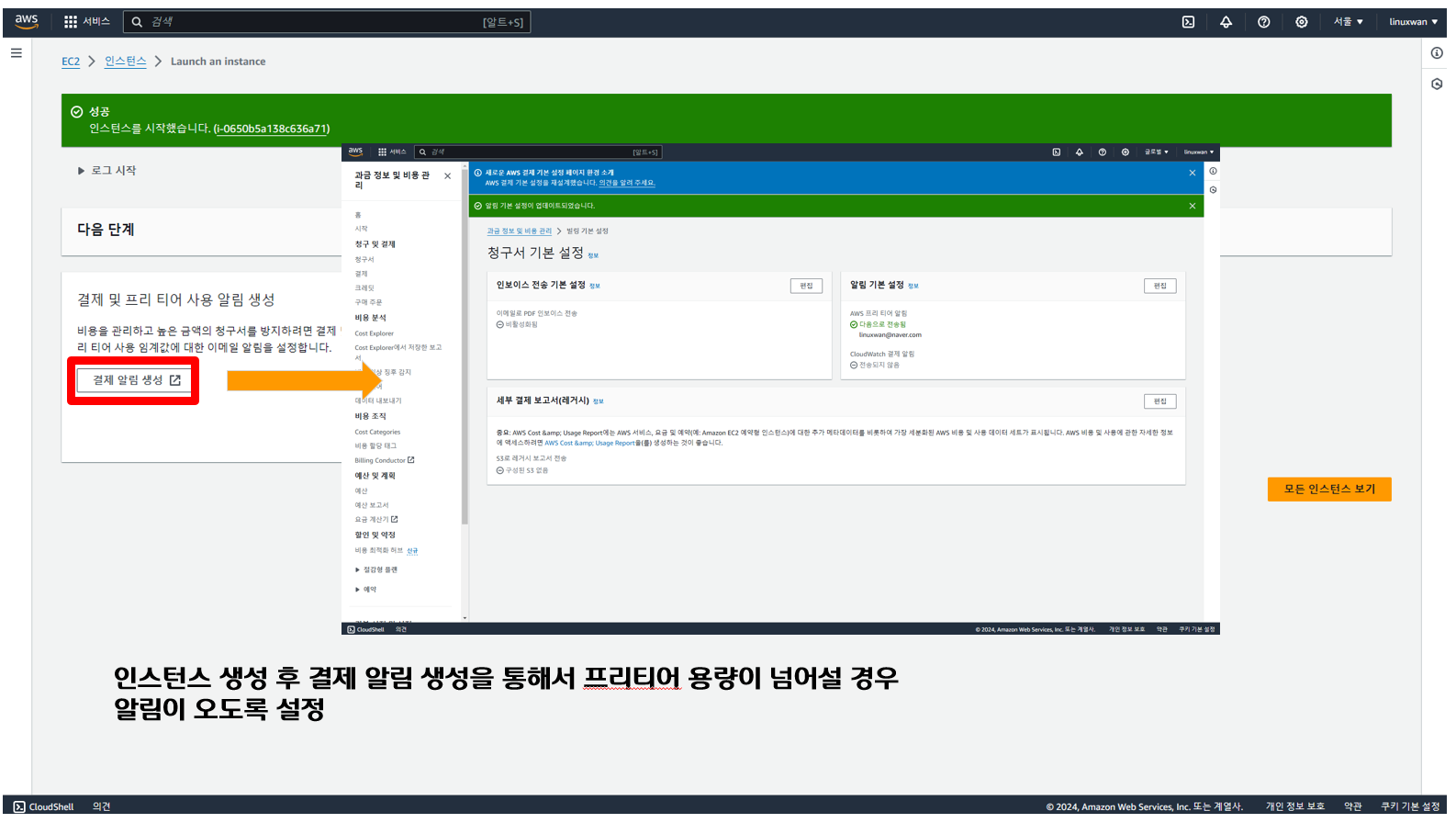Image resolution: width=1456 pixels, height=823 pixels.
Task: Select Cost Explorer in billing sidebar
Action: (375, 333)
